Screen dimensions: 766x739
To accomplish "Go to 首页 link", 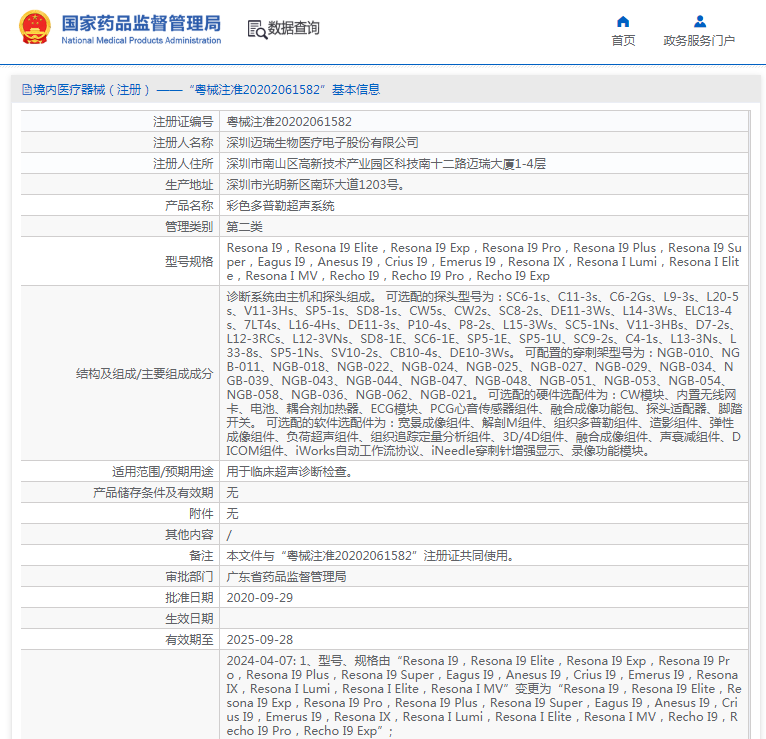I will coord(623,41).
